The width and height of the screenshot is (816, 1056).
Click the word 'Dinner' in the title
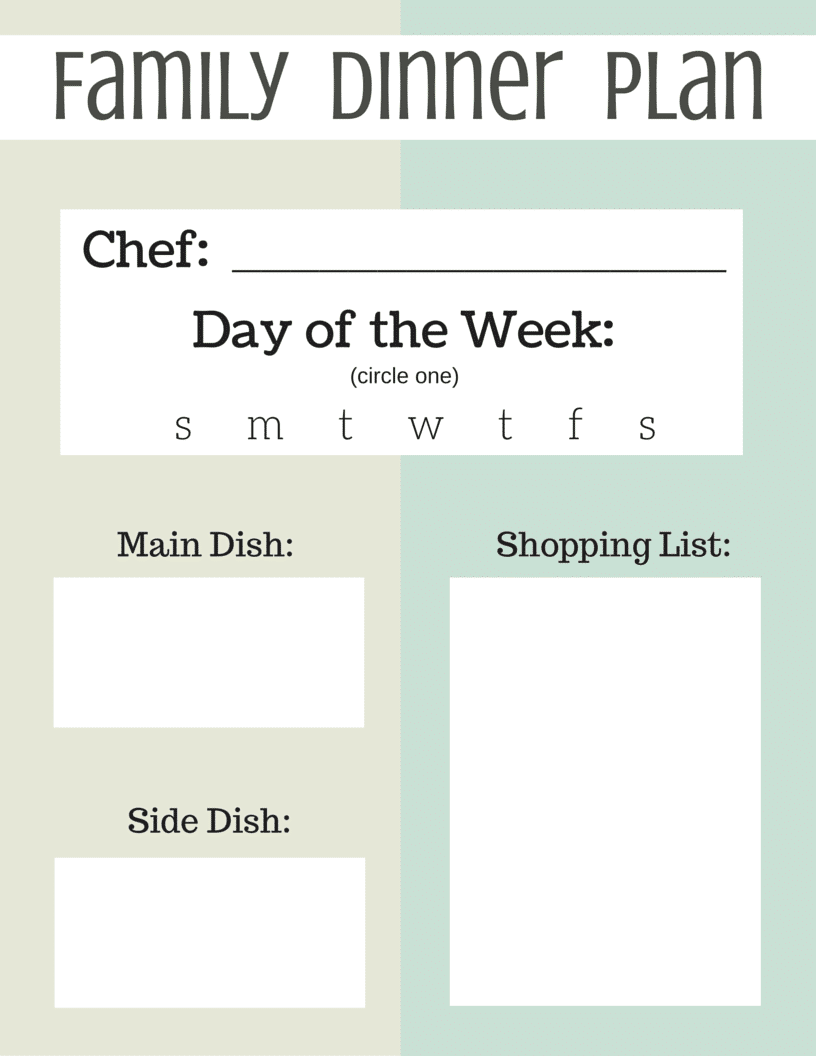point(447,85)
